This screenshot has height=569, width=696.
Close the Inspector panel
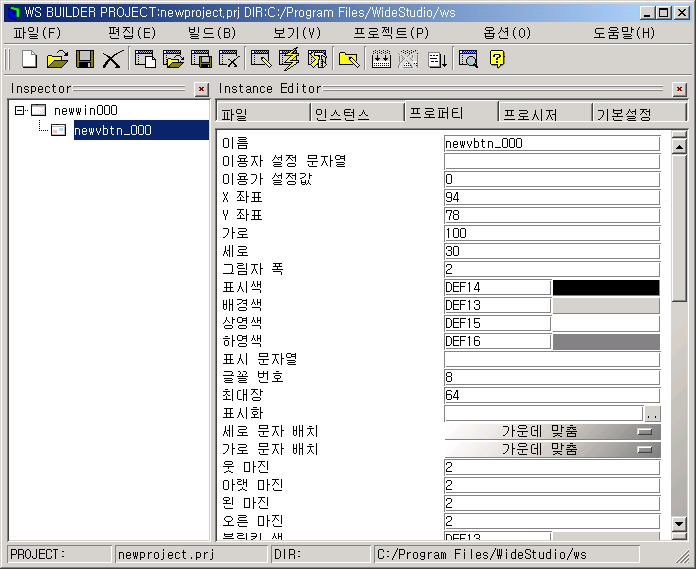[x=202, y=89]
